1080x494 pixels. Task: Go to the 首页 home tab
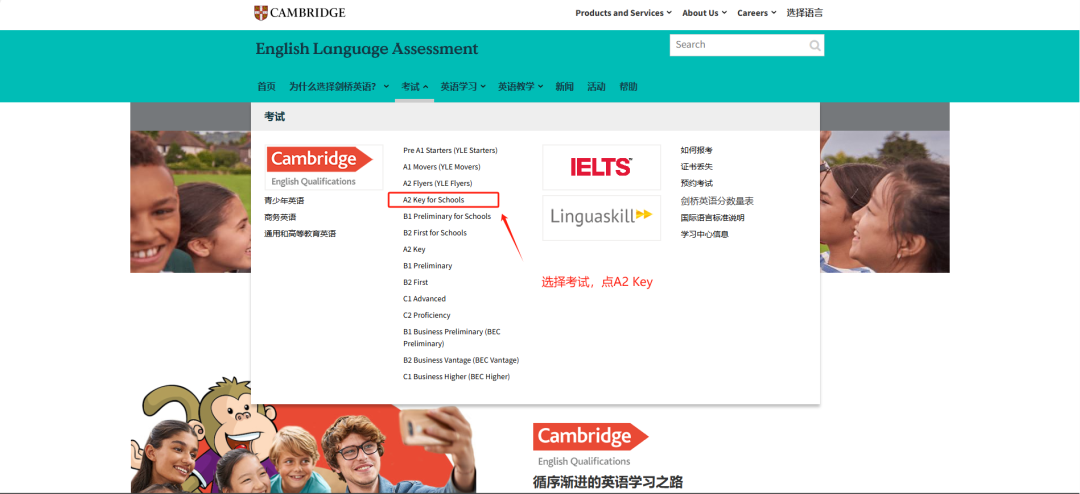[266, 87]
